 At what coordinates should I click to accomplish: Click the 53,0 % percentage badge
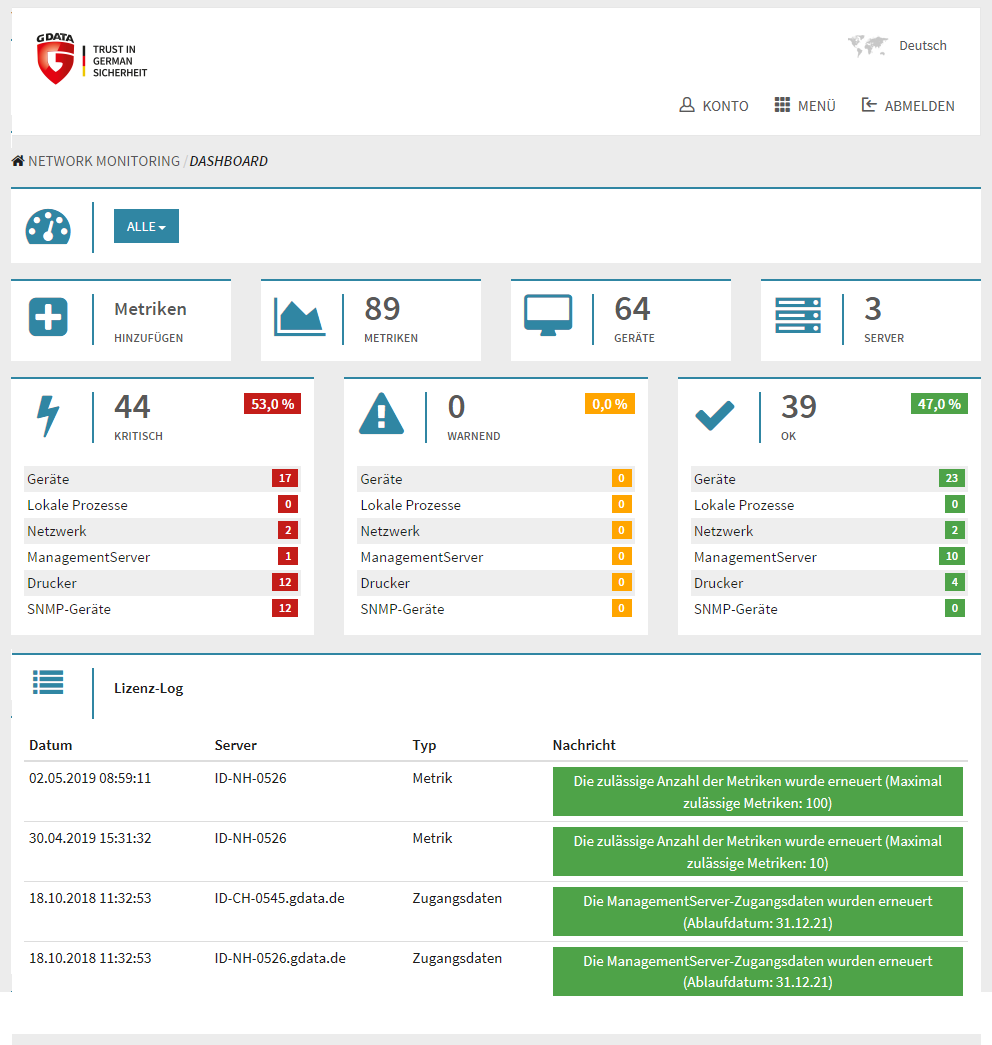(x=272, y=404)
